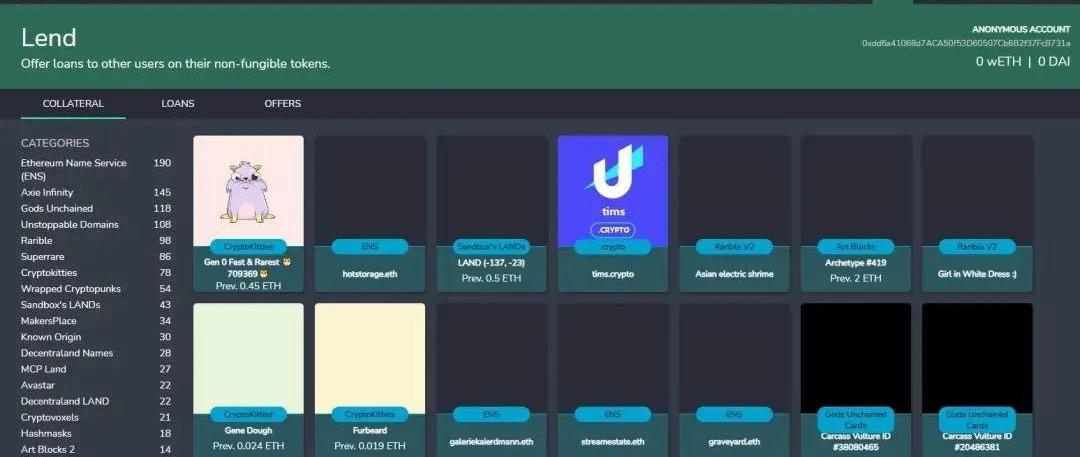
Task: Select the Unstoppable Domains category
Action: (96, 225)
